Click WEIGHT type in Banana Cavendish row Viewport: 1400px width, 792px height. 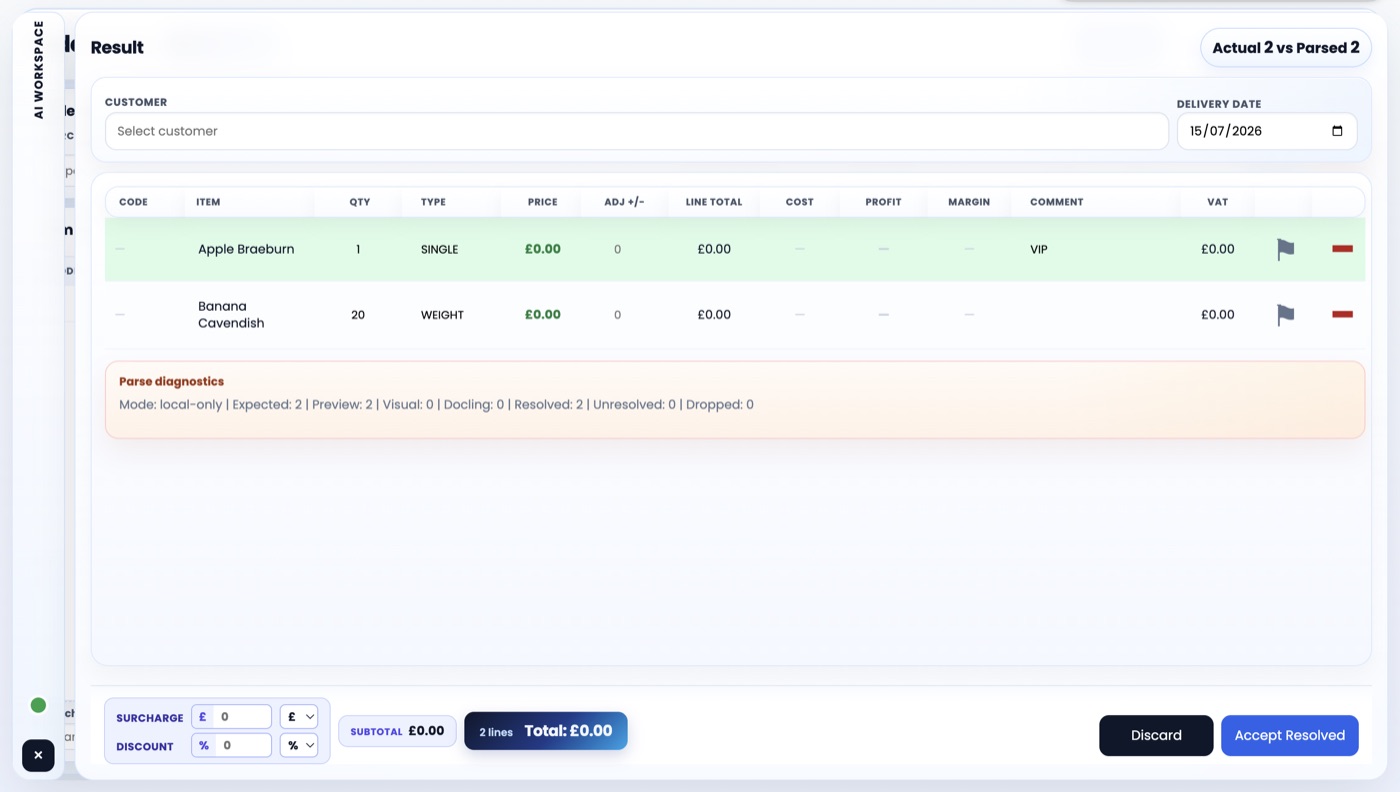[x=442, y=315]
